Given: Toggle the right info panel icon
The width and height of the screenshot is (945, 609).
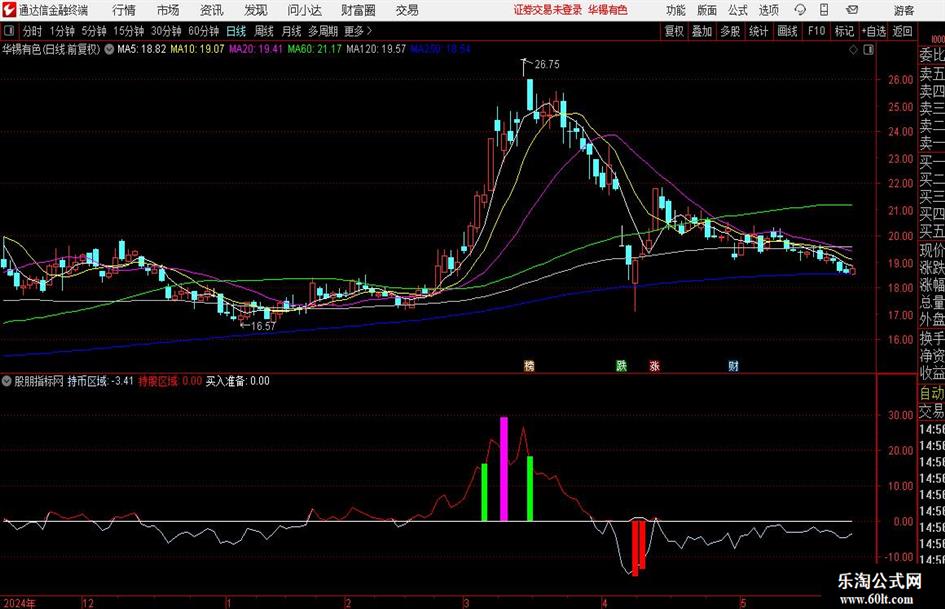Looking at the screenshot, I should click(868, 50).
